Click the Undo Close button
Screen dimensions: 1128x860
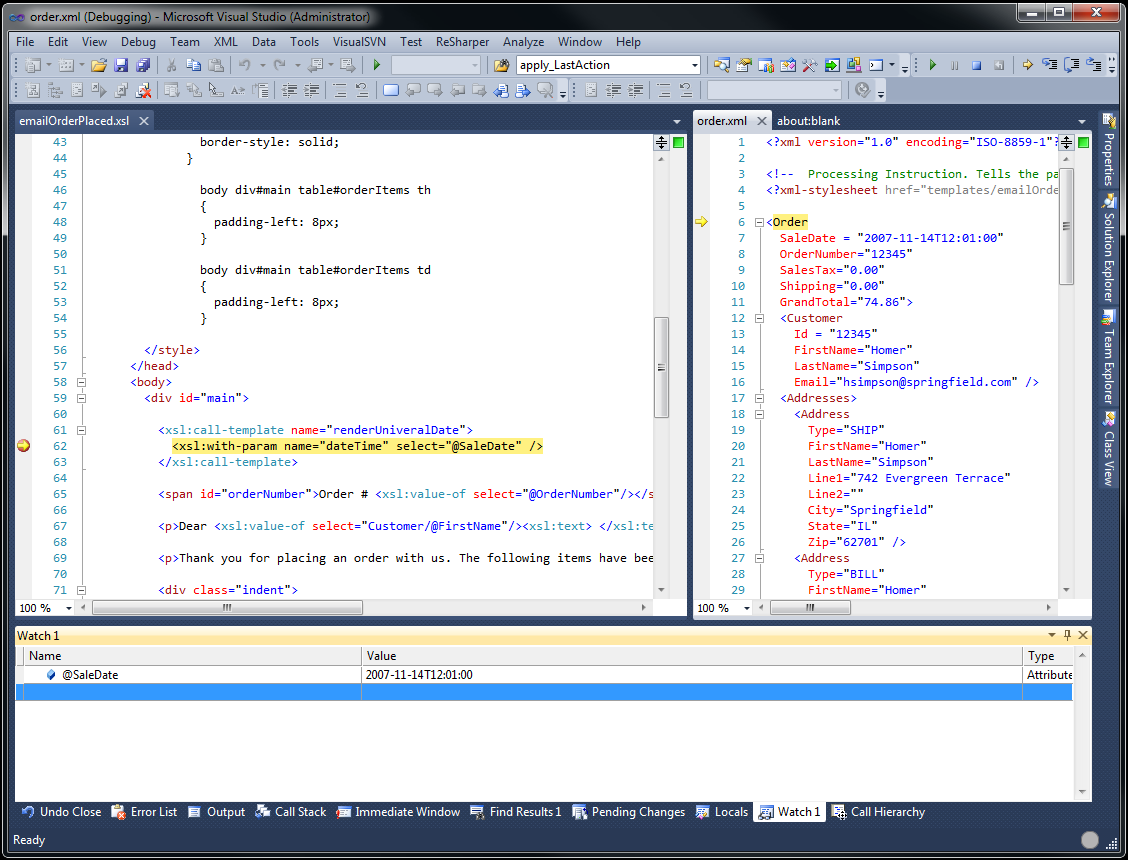[x=60, y=812]
